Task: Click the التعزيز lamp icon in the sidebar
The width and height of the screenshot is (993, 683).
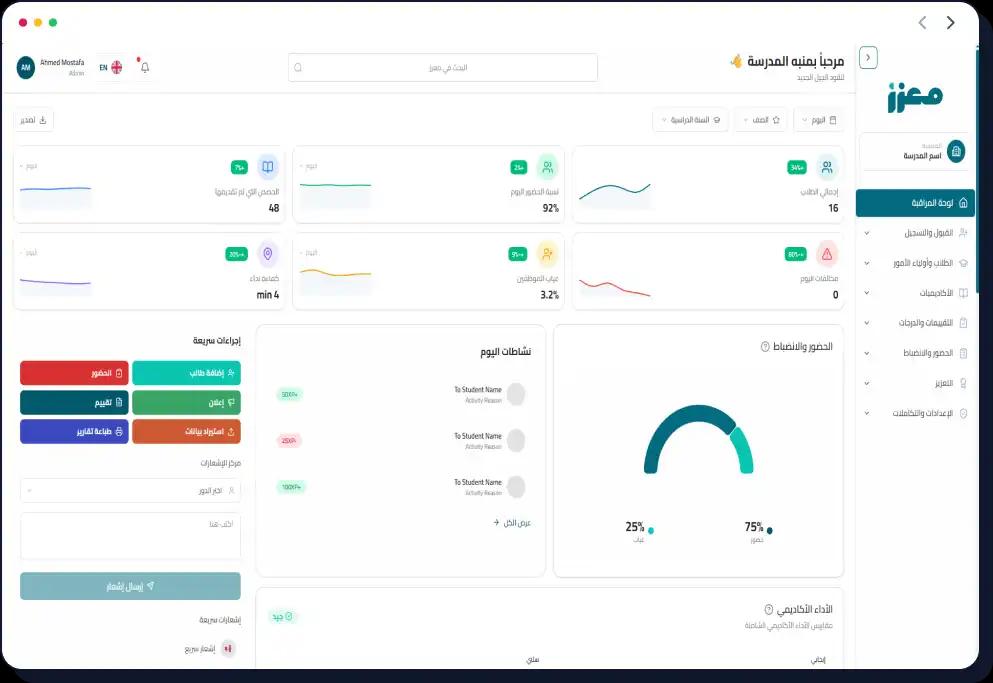Action: pyautogui.click(x=962, y=384)
